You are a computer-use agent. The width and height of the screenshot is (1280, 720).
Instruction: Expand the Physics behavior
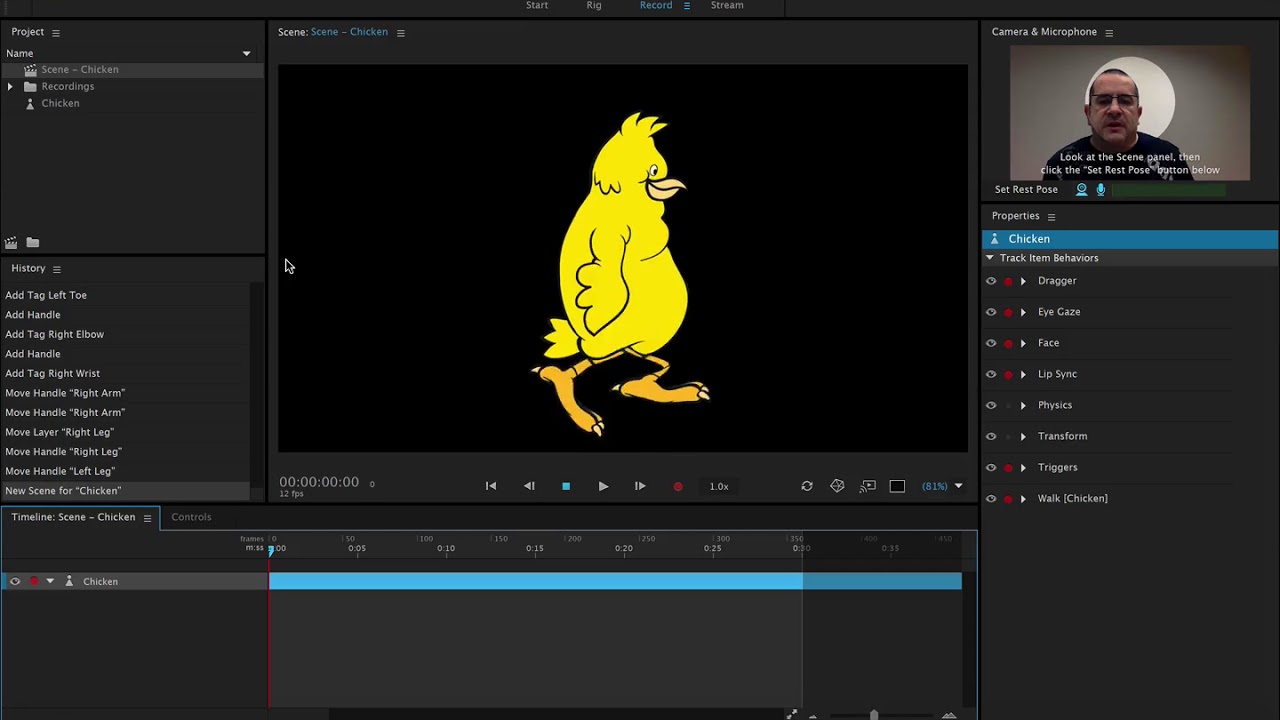(1023, 405)
